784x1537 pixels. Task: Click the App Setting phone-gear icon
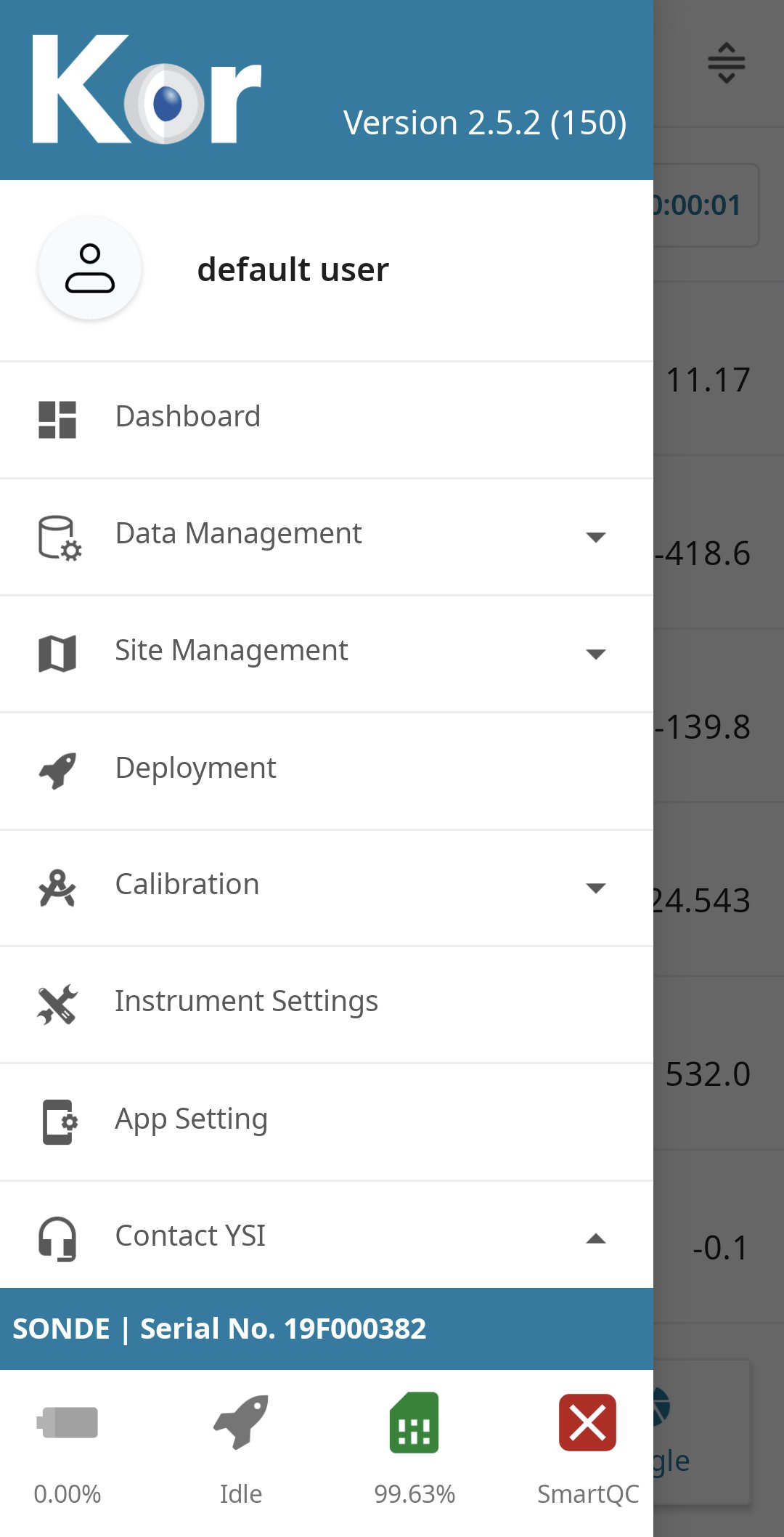[59, 1122]
